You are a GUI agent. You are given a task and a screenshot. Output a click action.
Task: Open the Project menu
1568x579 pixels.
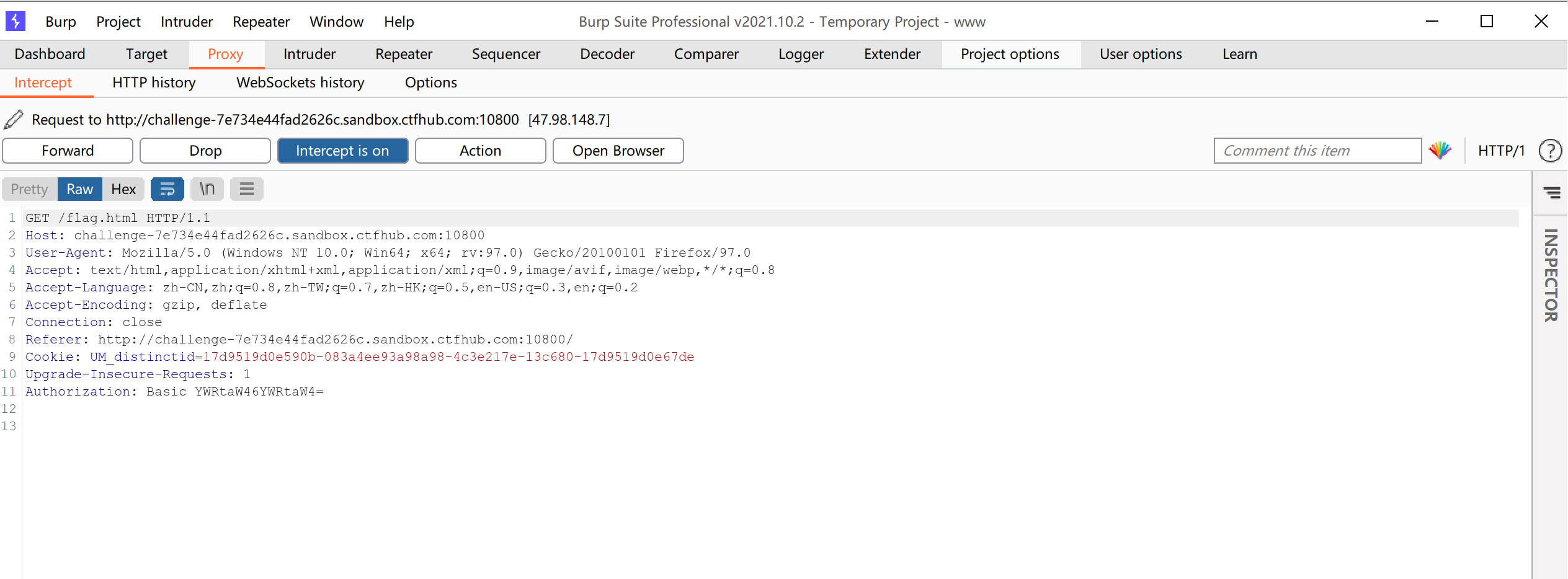click(118, 22)
